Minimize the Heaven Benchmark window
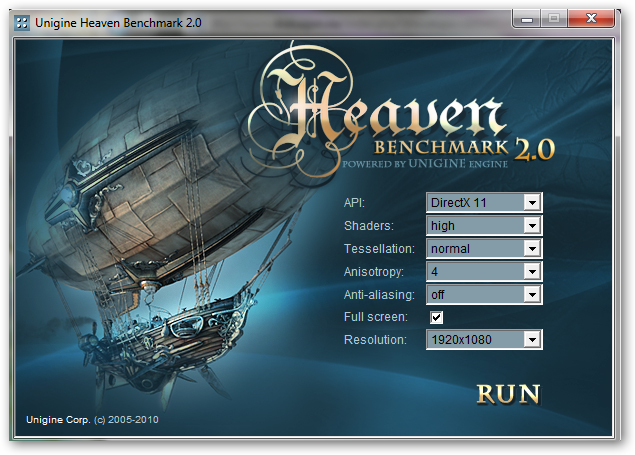Image resolution: width=635 pixels, height=455 pixels. pyautogui.click(x=526, y=19)
